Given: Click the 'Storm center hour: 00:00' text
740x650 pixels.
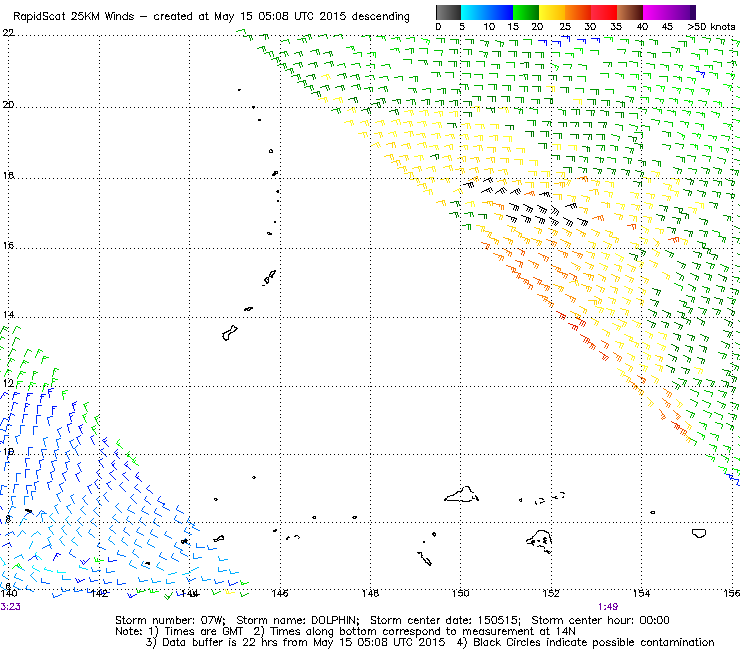Looking at the screenshot, I should pyautogui.click(x=600, y=620).
